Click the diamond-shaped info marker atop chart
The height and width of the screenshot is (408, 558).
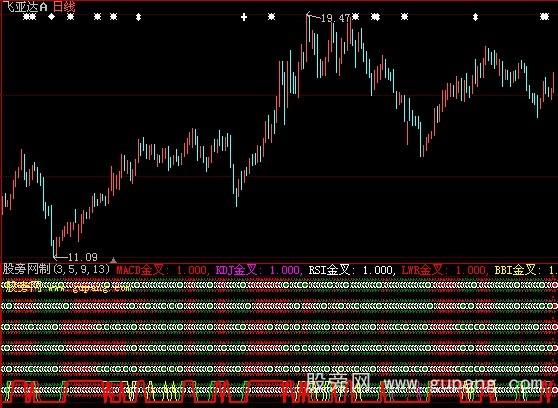click(52, 16)
